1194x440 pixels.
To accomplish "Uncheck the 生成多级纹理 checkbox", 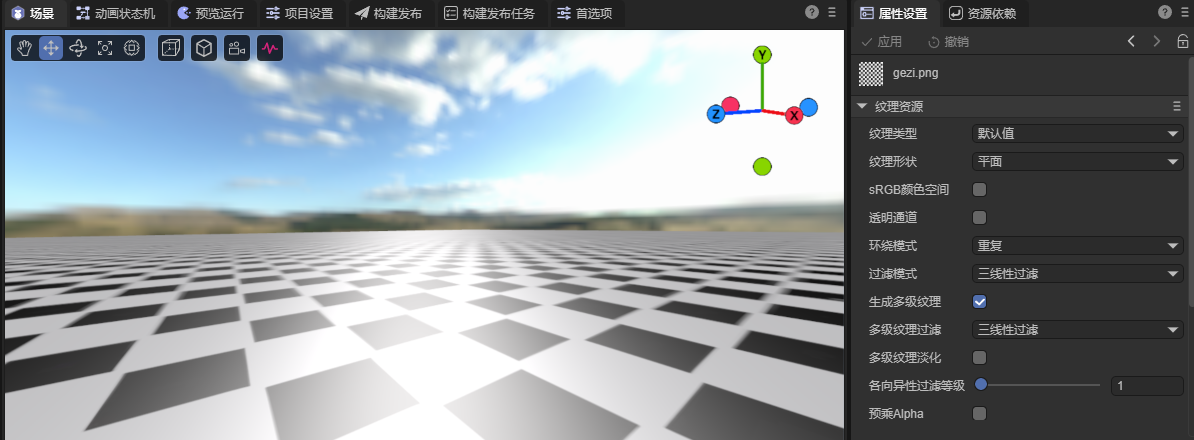I will point(980,301).
